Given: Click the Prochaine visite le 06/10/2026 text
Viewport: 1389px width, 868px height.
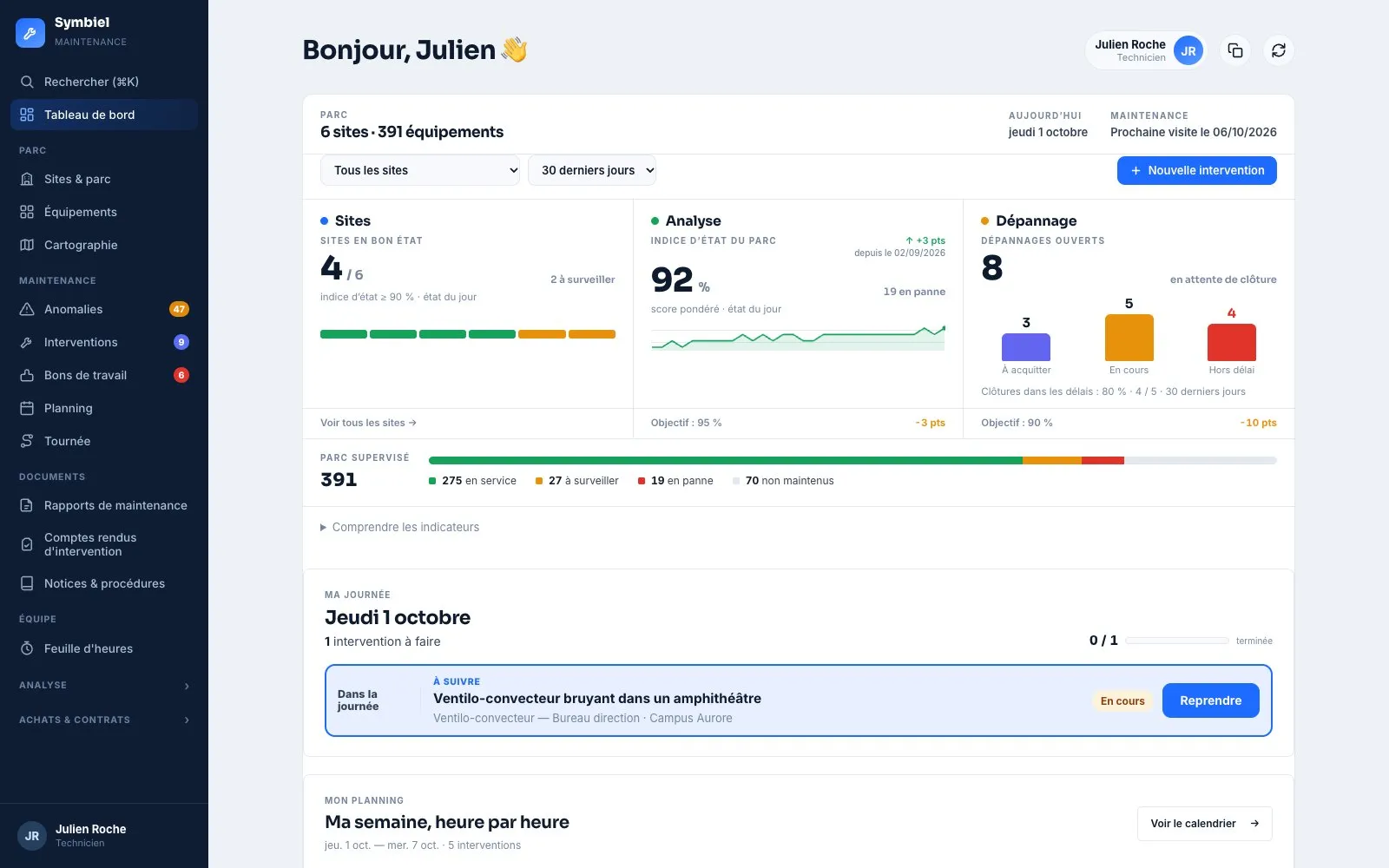Looking at the screenshot, I should (1194, 133).
